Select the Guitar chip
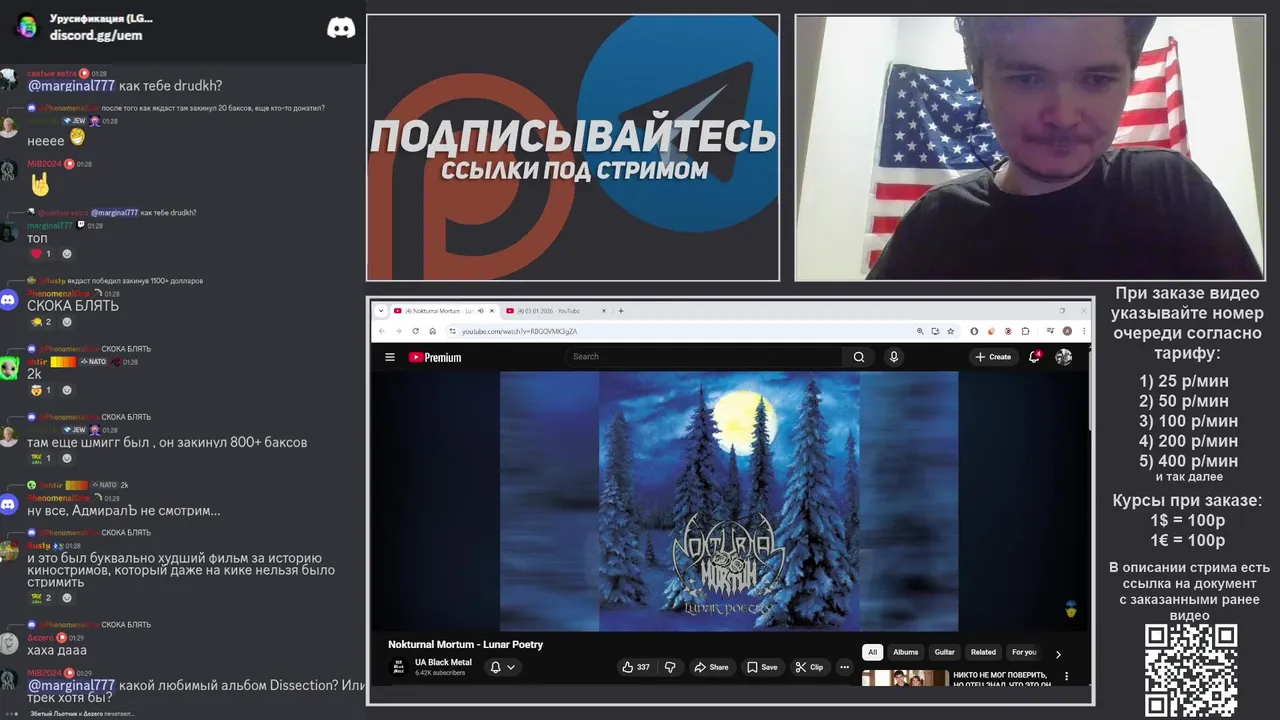 945,652
